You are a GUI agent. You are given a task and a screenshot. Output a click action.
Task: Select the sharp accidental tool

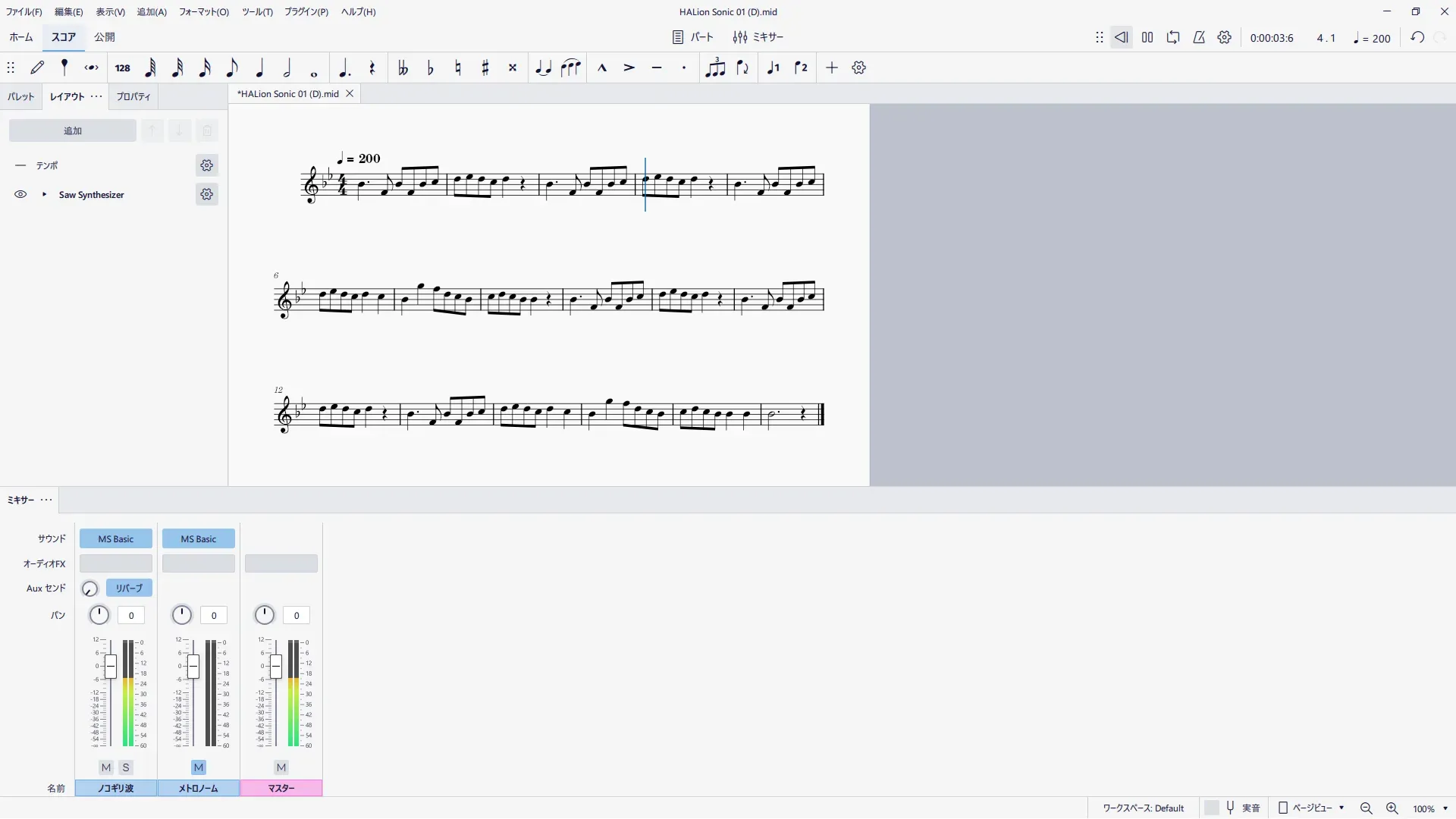(x=485, y=68)
